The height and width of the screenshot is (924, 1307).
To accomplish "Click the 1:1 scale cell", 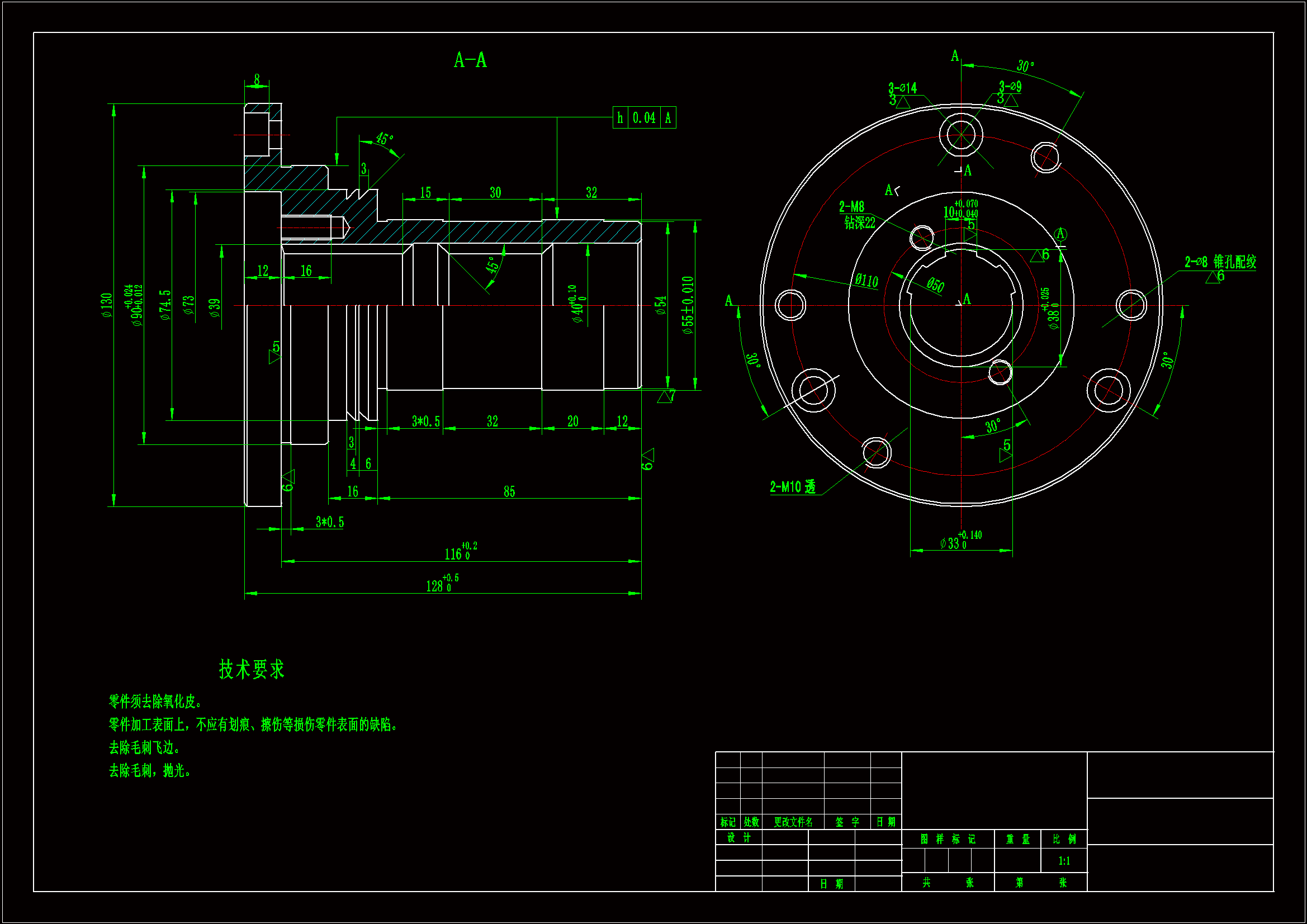I will point(1064,861).
